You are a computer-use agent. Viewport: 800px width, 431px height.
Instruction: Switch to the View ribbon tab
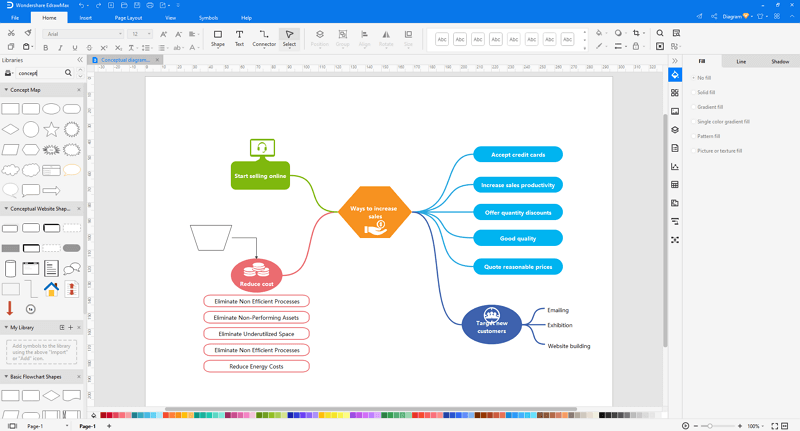[x=170, y=18]
